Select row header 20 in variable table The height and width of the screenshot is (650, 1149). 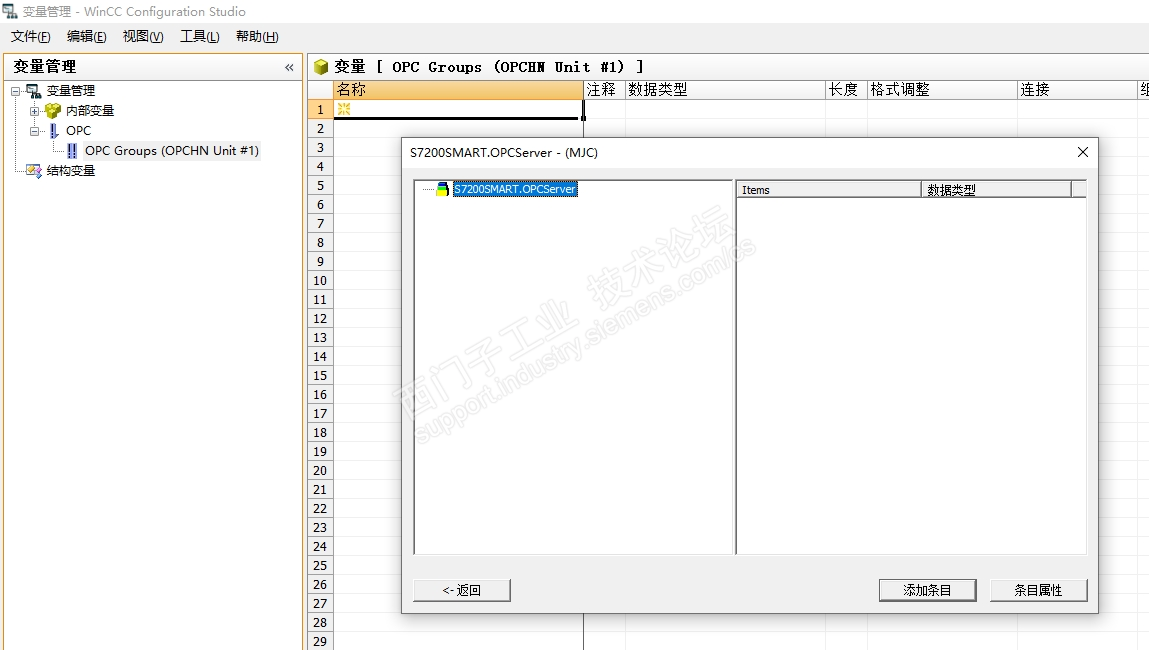[320, 470]
